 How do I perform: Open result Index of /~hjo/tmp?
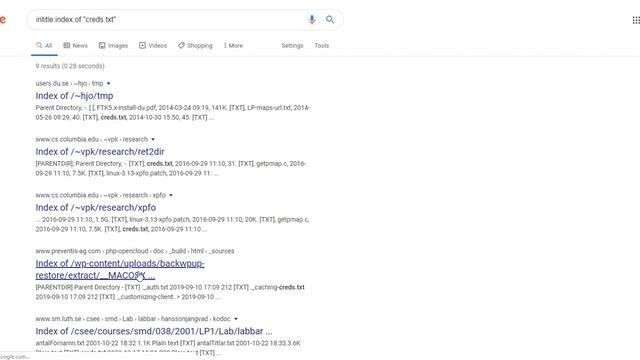click(x=74, y=96)
